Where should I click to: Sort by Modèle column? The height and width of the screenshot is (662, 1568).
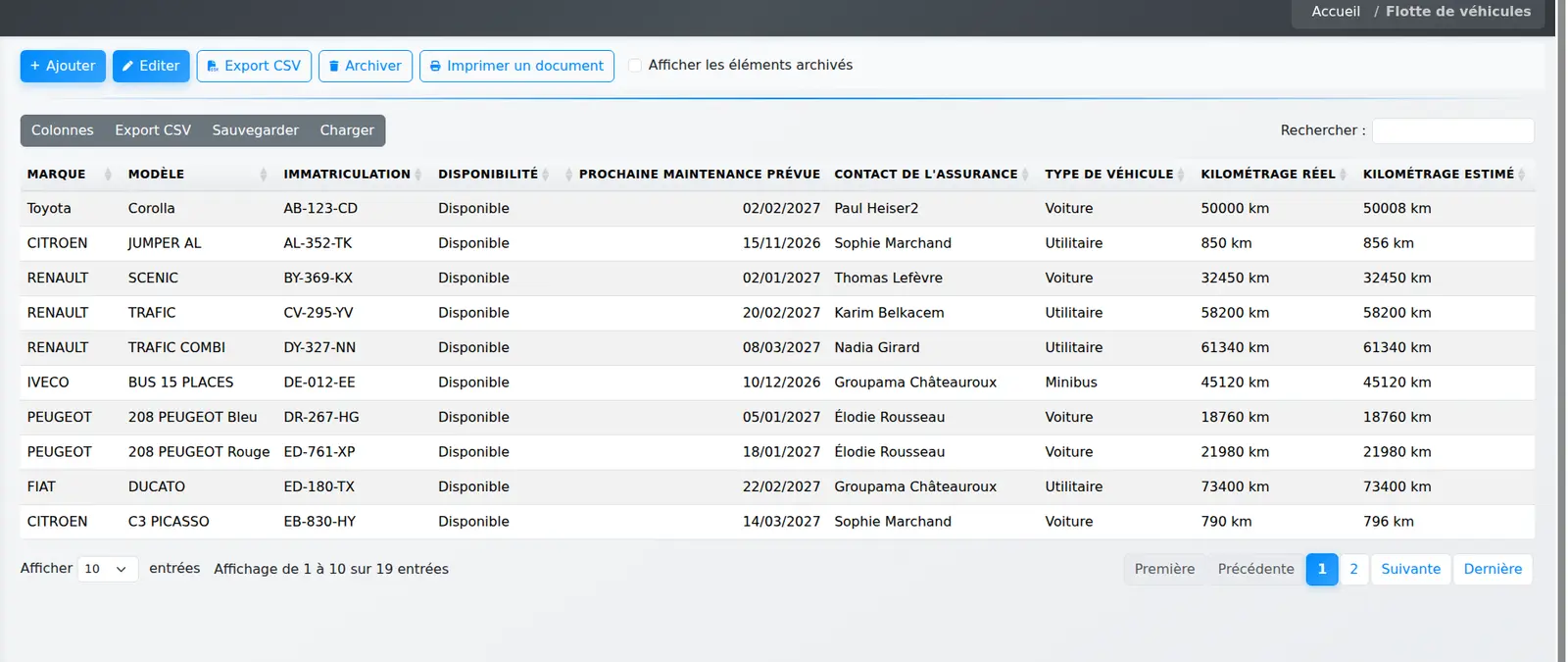[199, 174]
